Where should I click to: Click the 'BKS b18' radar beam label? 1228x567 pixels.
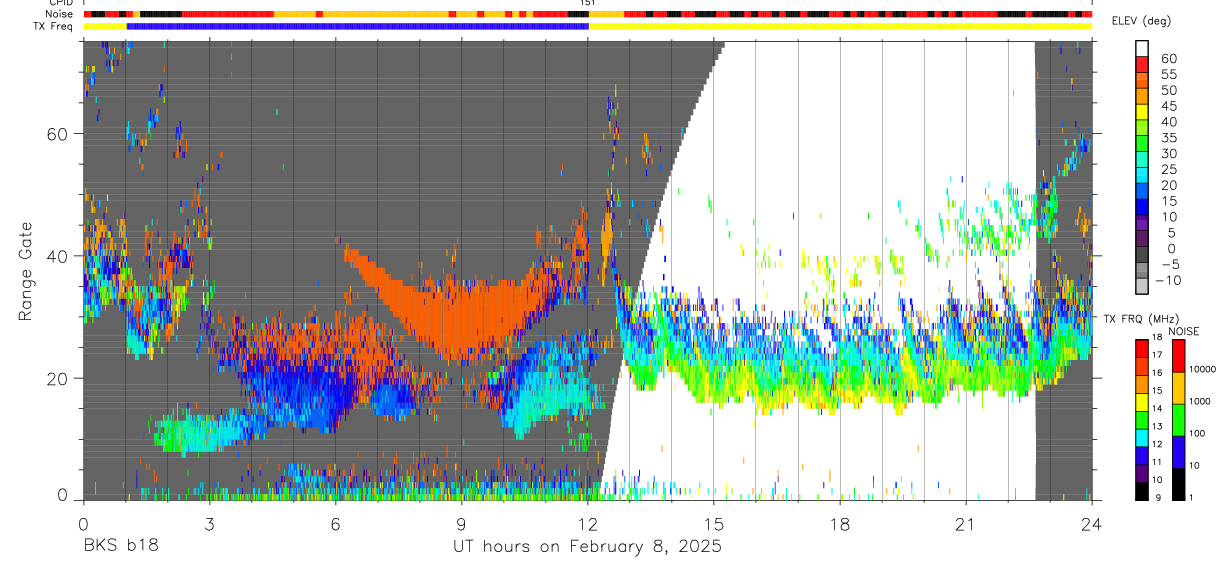(x=120, y=546)
